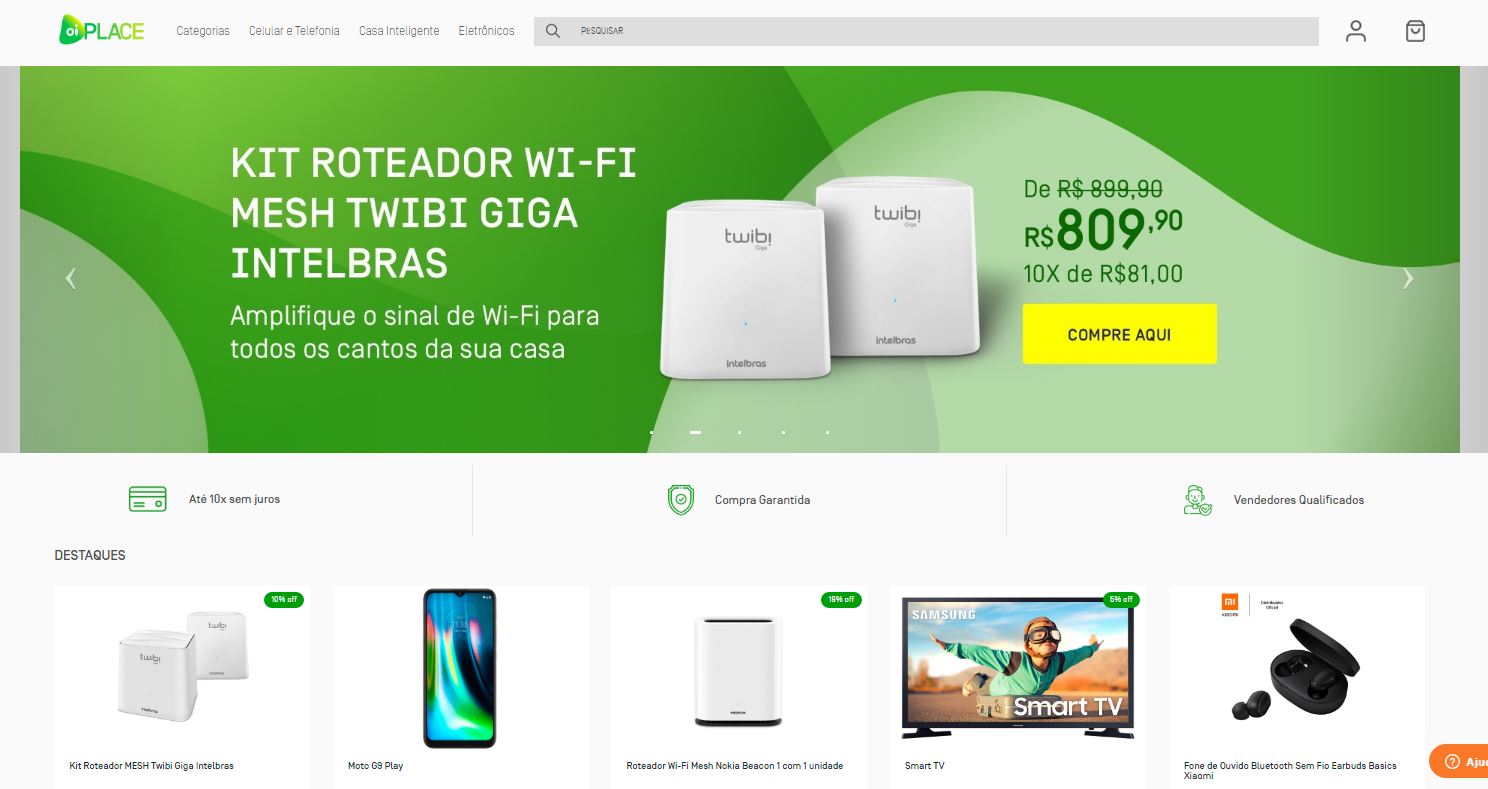Open the Samsung Smart TV thumbnail
The height and width of the screenshot is (789, 1488).
click(1018, 668)
